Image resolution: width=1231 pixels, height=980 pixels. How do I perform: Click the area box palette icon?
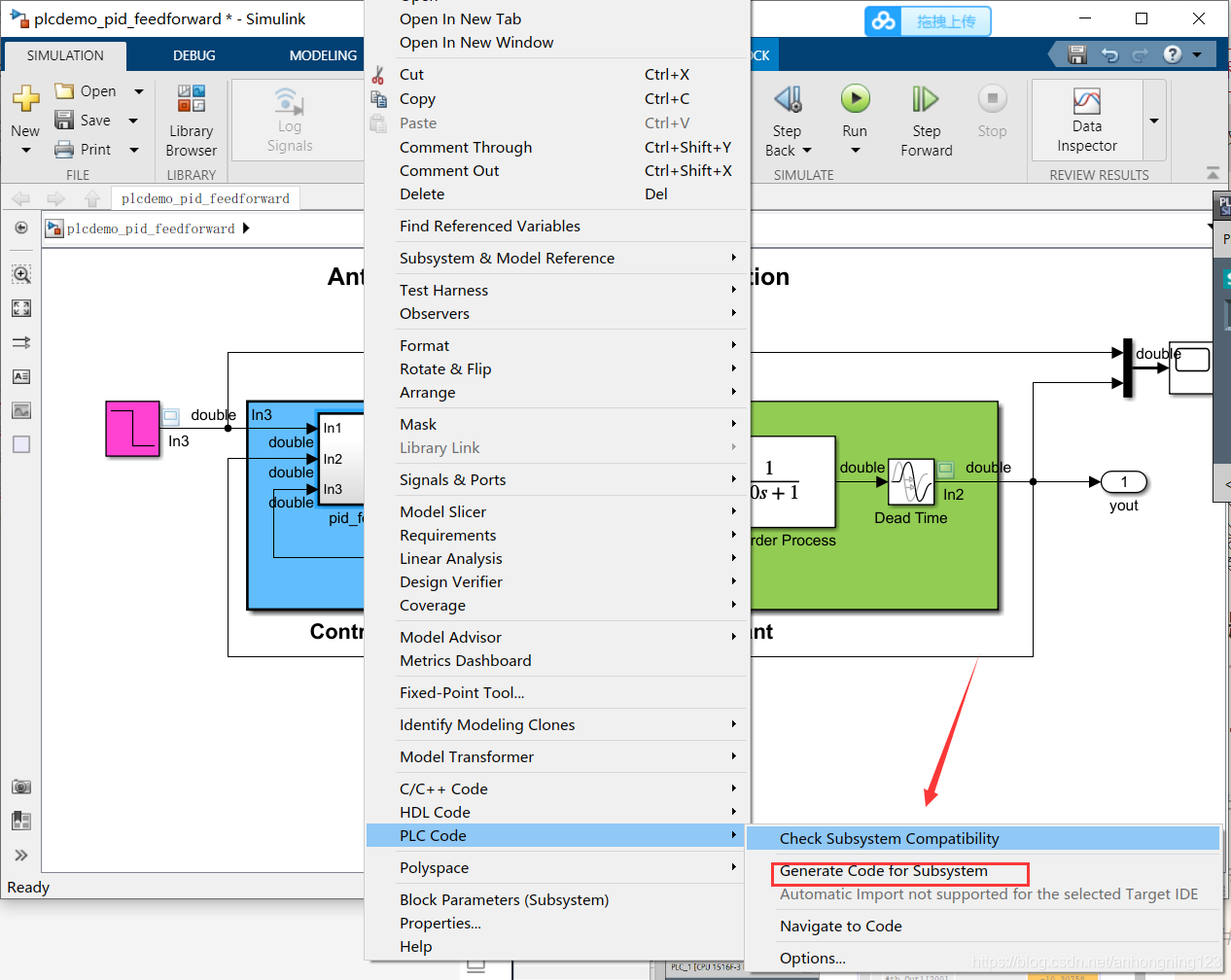click(x=21, y=444)
